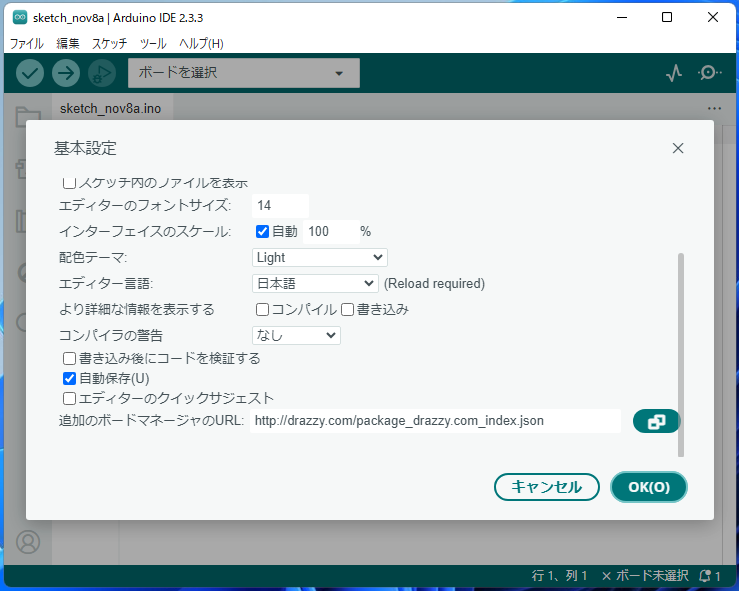The image size is (739, 591).
Task: Click the Upload arrow toolbar icon
Action: click(x=66, y=73)
